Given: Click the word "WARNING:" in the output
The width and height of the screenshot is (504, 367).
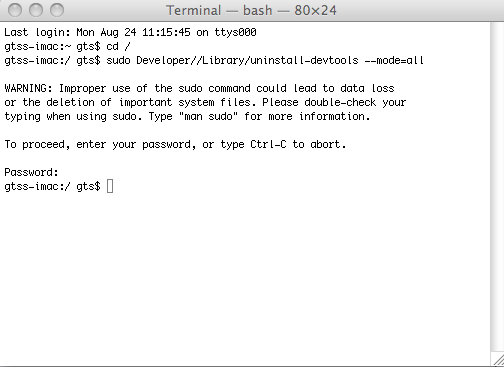Looking at the screenshot, I should point(28,88).
